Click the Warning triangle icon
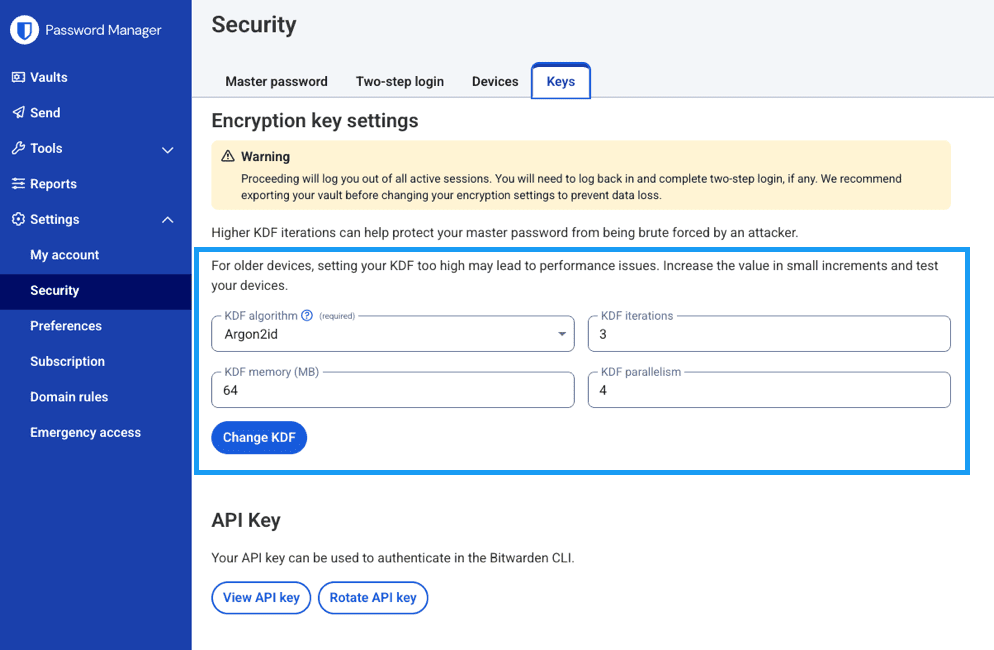The image size is (994, 650). (x=228, y=156)
